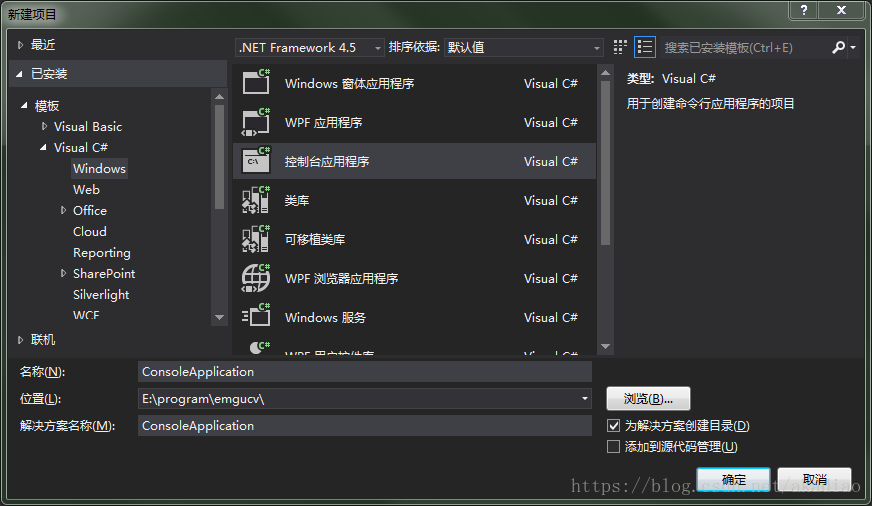Switch to small icons grid view
Image resolution: width=872 pixels, height=506 pixels.
[620, 47]
